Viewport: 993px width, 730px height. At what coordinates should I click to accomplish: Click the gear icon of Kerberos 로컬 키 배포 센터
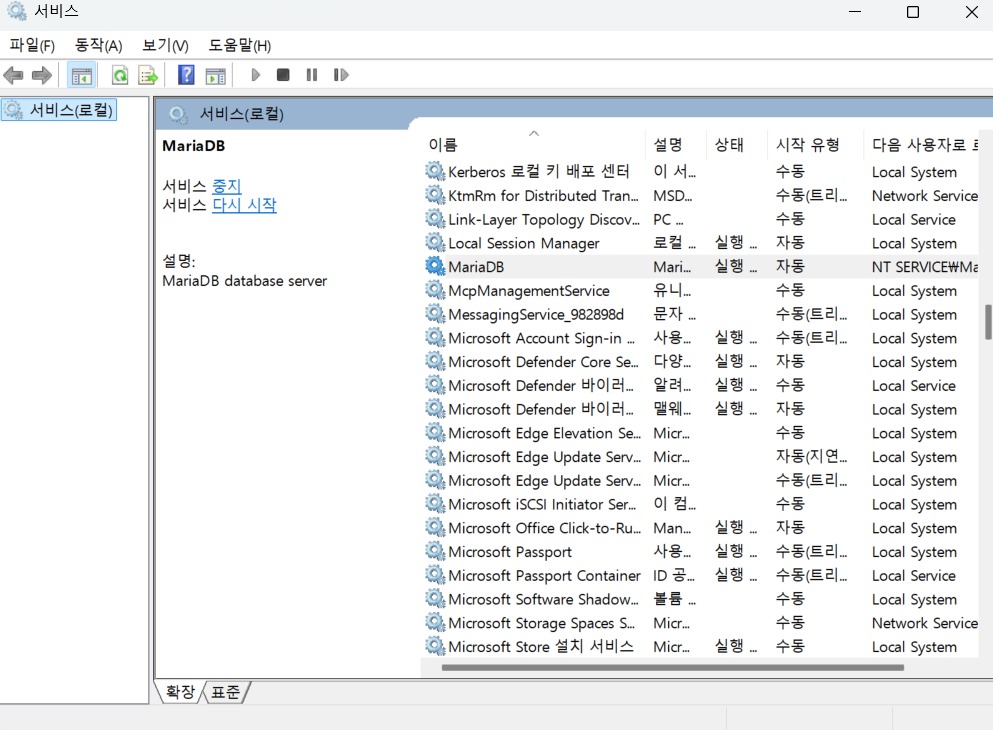point(435,171)
